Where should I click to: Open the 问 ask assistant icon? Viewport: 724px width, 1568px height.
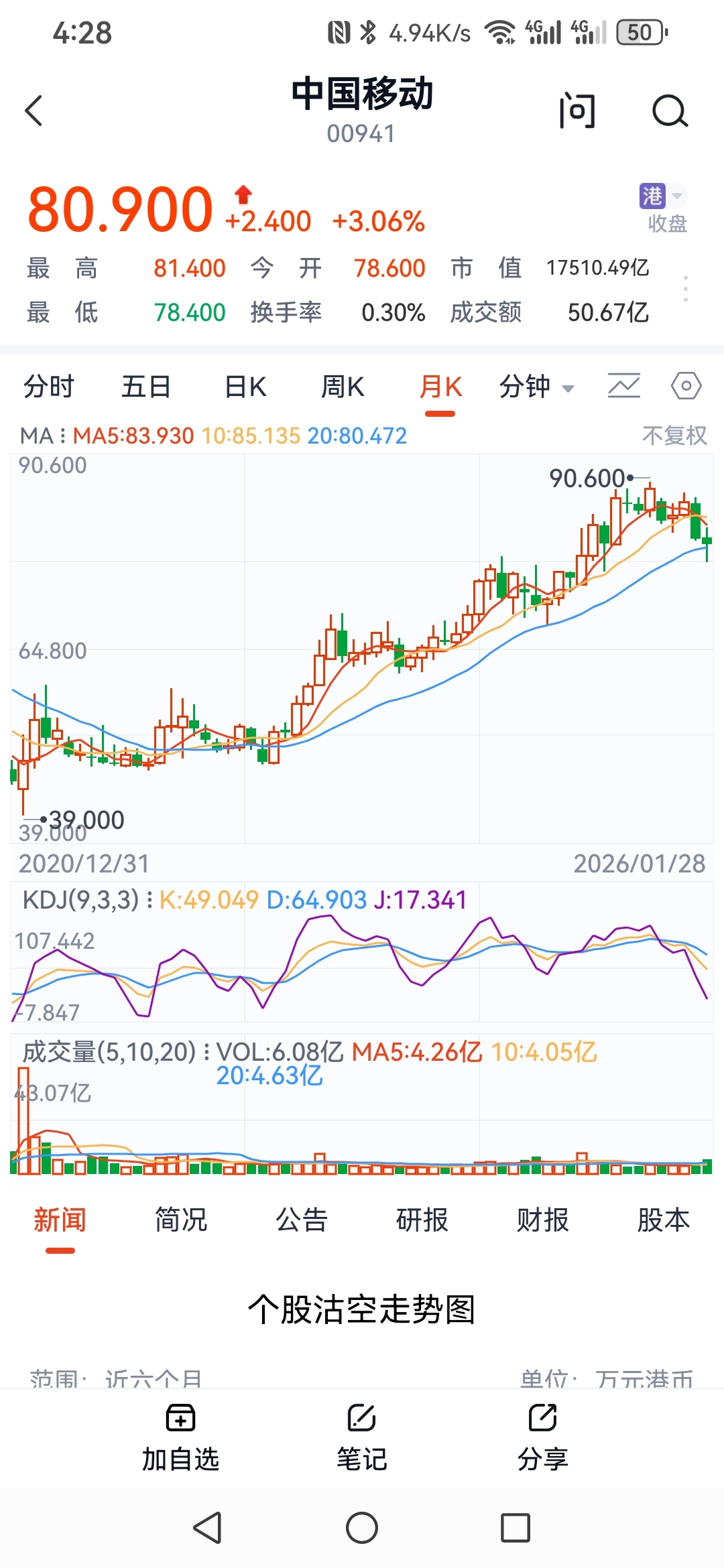(x=577, y=111)
